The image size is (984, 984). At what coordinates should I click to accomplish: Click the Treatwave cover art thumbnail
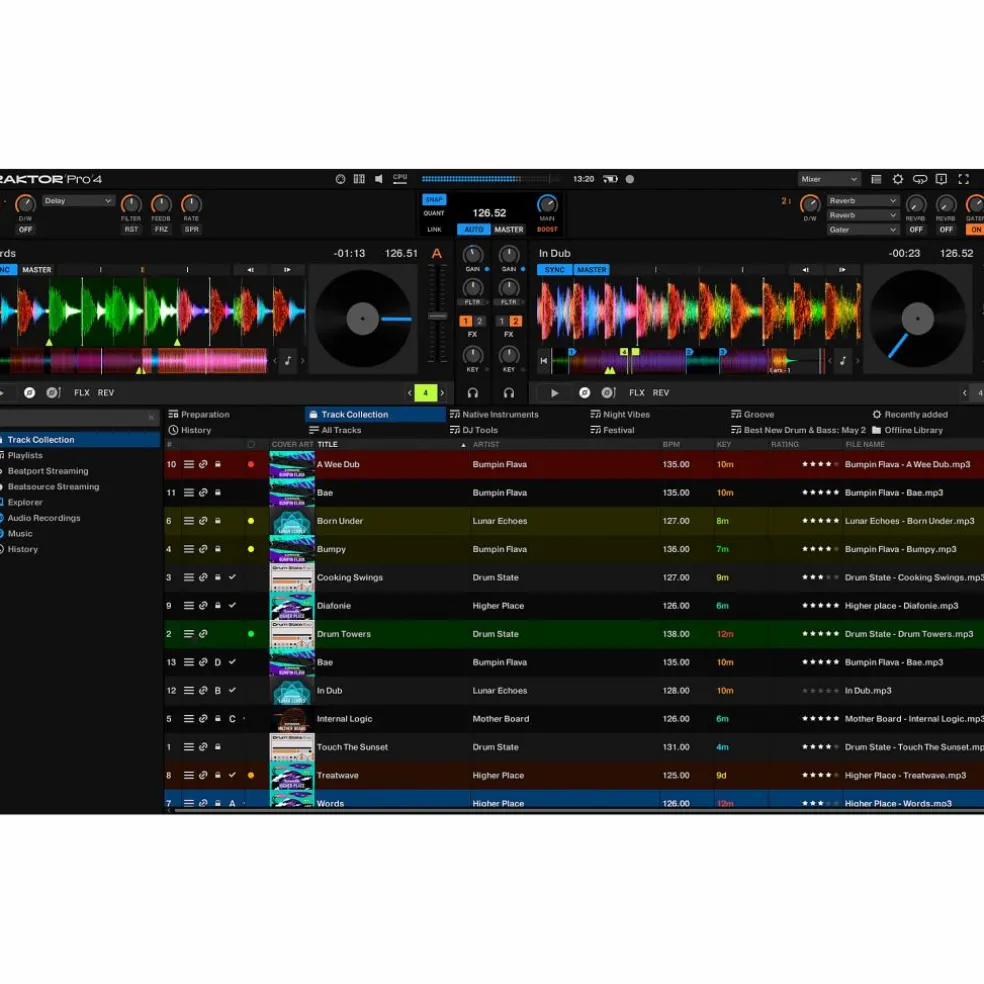click(x=292, y=776)
